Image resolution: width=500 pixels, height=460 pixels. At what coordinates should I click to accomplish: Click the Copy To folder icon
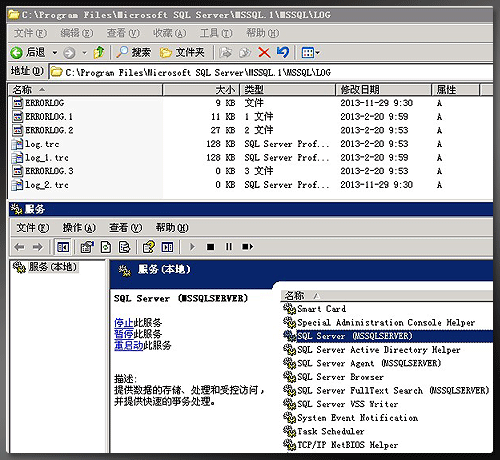[x=245, y=52]
